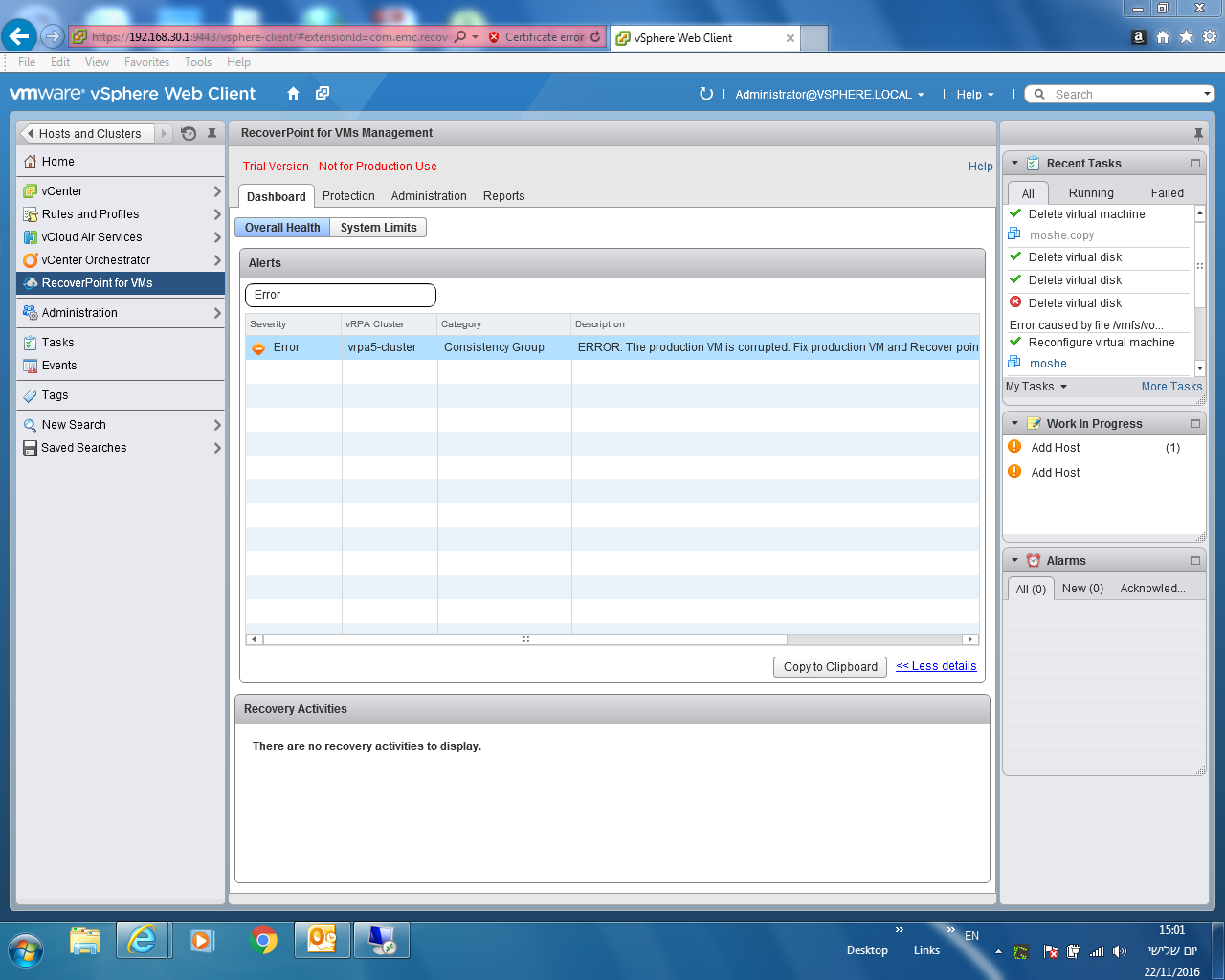The image size is (1225, 980).
Task: Open Rules and Profiles item
Action: point(121,214)
